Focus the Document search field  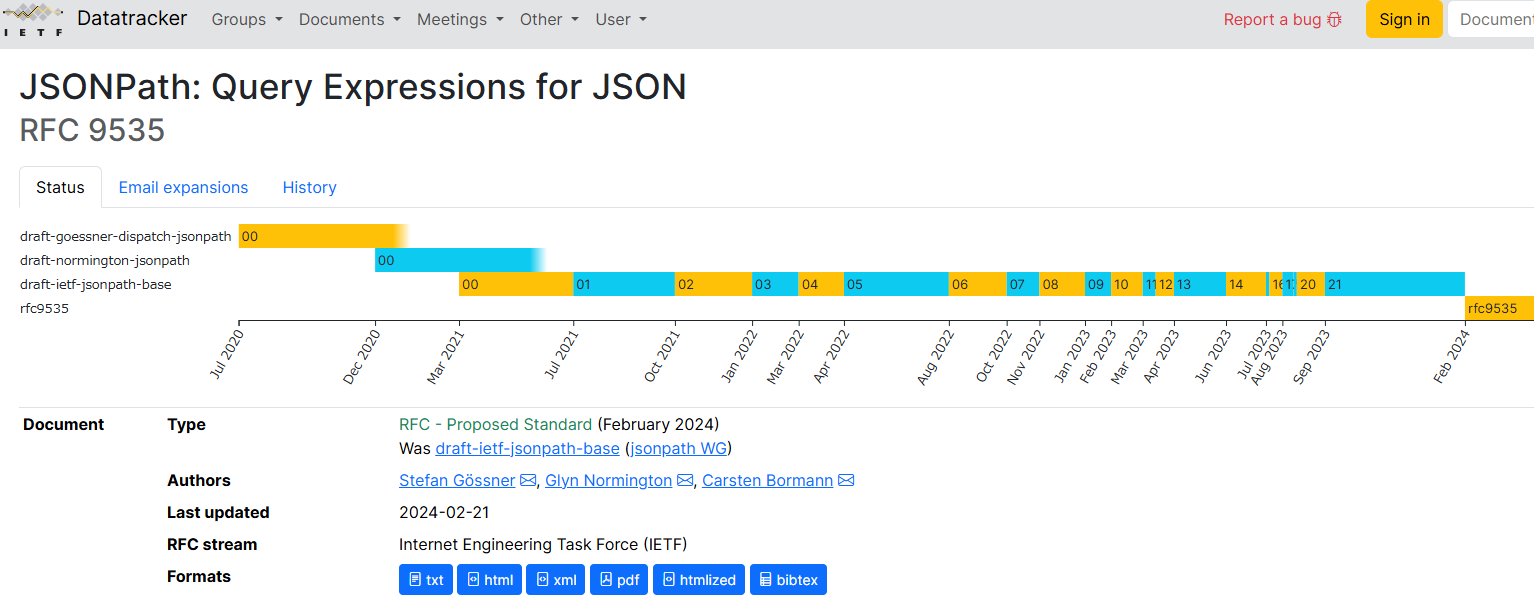(1491, 19)
